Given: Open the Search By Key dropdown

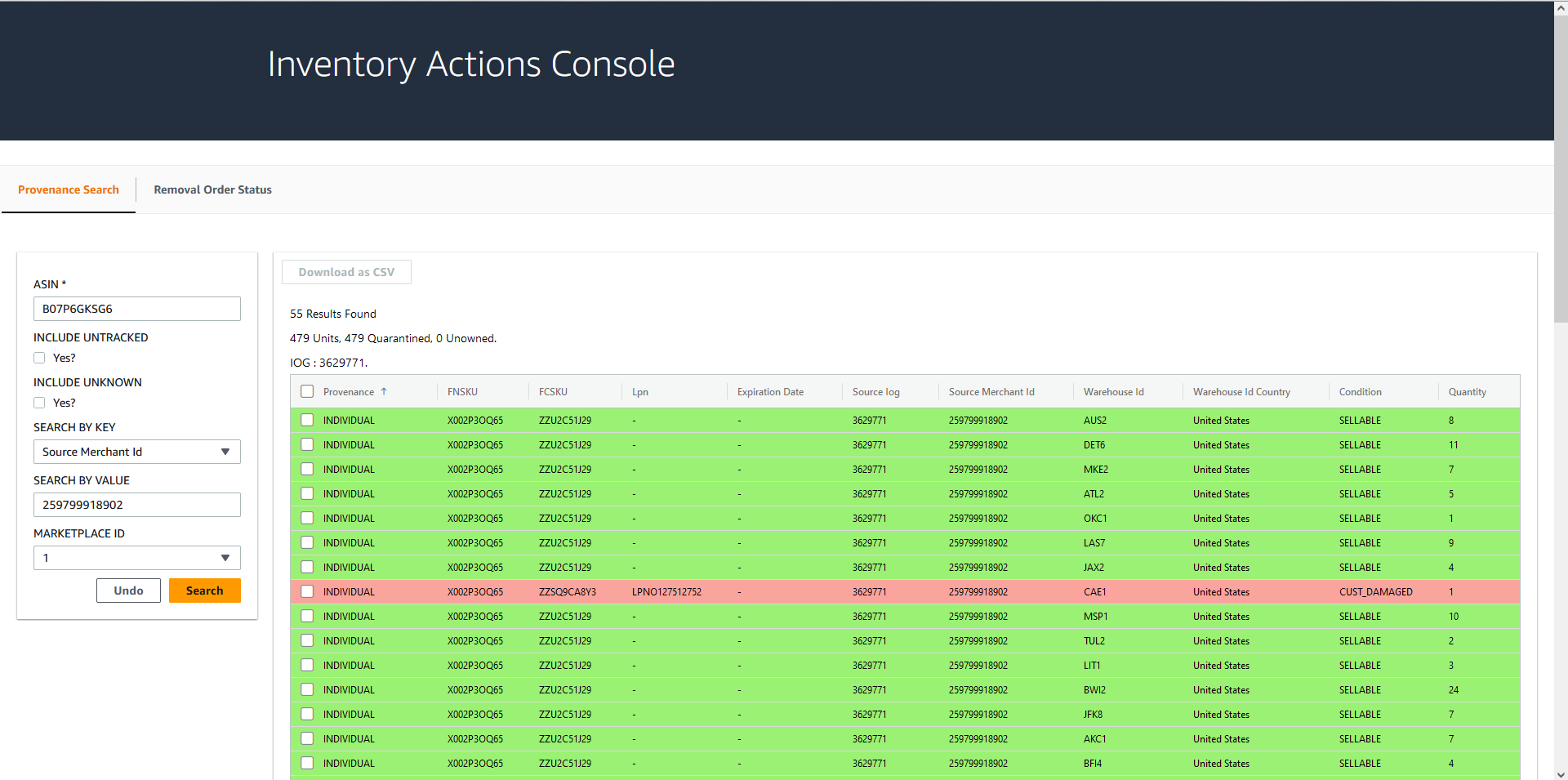Looking at the screenshot, I should (137, 452).
